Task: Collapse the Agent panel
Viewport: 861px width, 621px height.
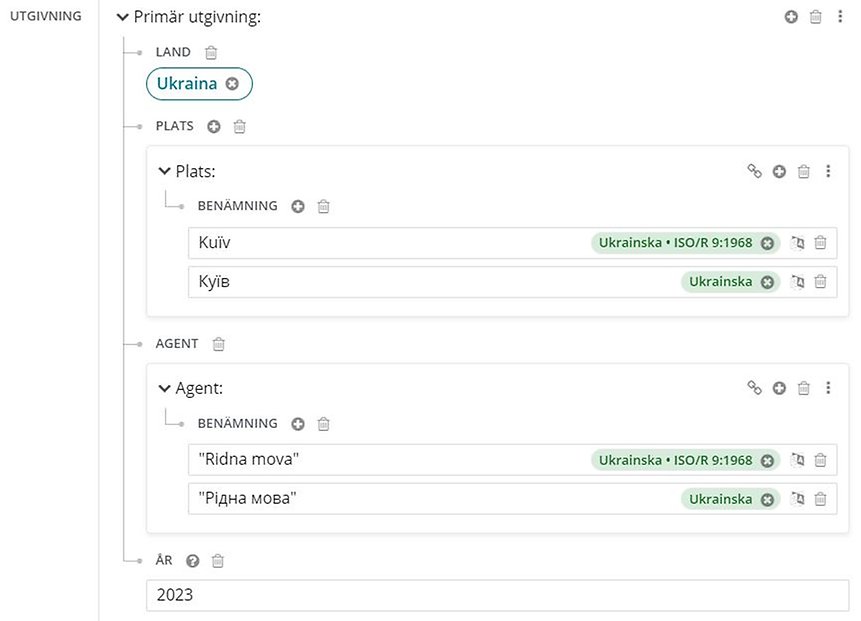Action: click(164, 388)
